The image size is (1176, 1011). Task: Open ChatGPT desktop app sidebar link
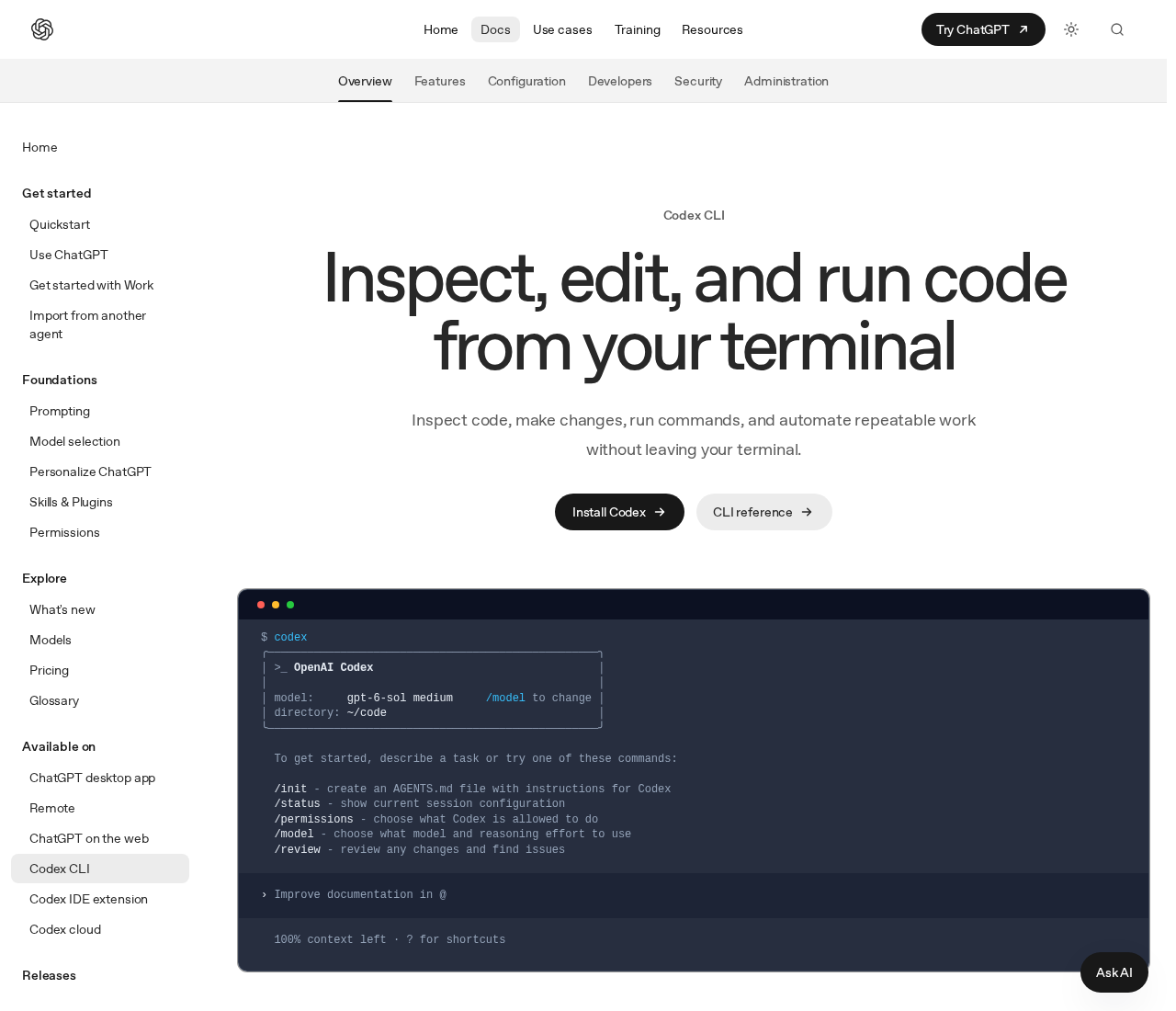(x=92, y=778)
